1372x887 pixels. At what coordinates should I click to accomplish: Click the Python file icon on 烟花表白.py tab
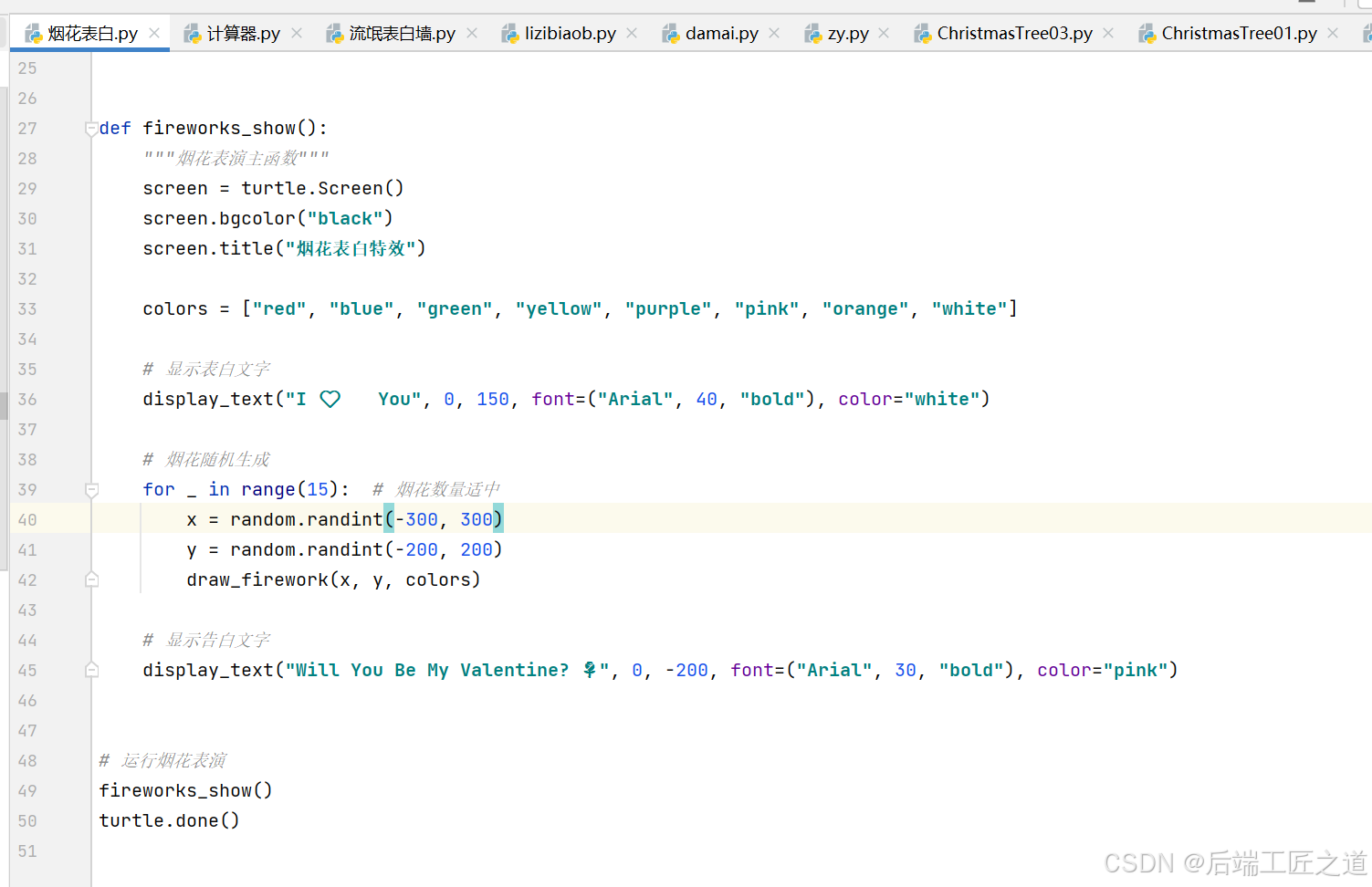coord(33,34)
